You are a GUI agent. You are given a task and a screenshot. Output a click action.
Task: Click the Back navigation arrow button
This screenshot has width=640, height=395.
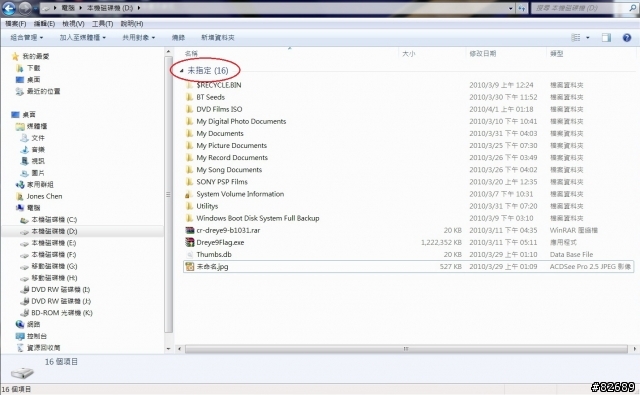tap(9, 8)
